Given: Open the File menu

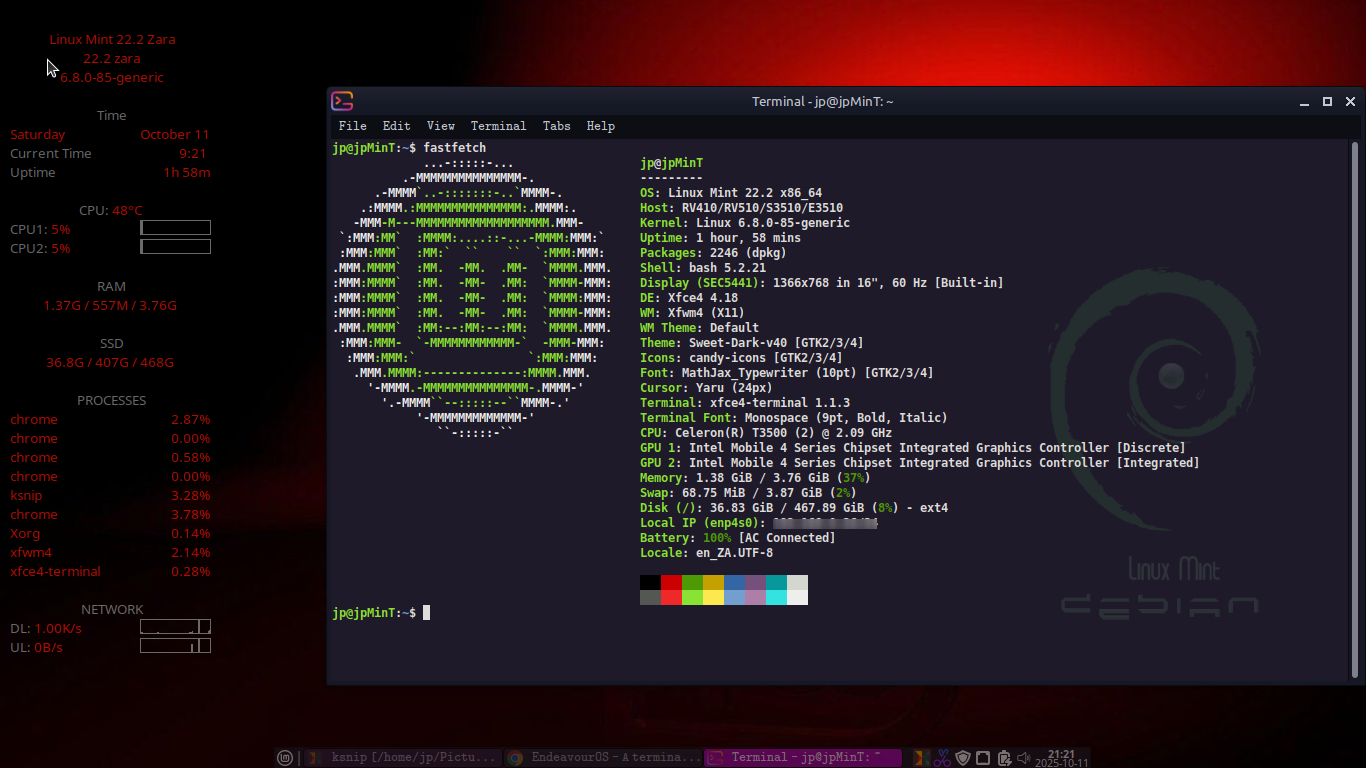Looking at the screenshot, I should click(352, 126).
